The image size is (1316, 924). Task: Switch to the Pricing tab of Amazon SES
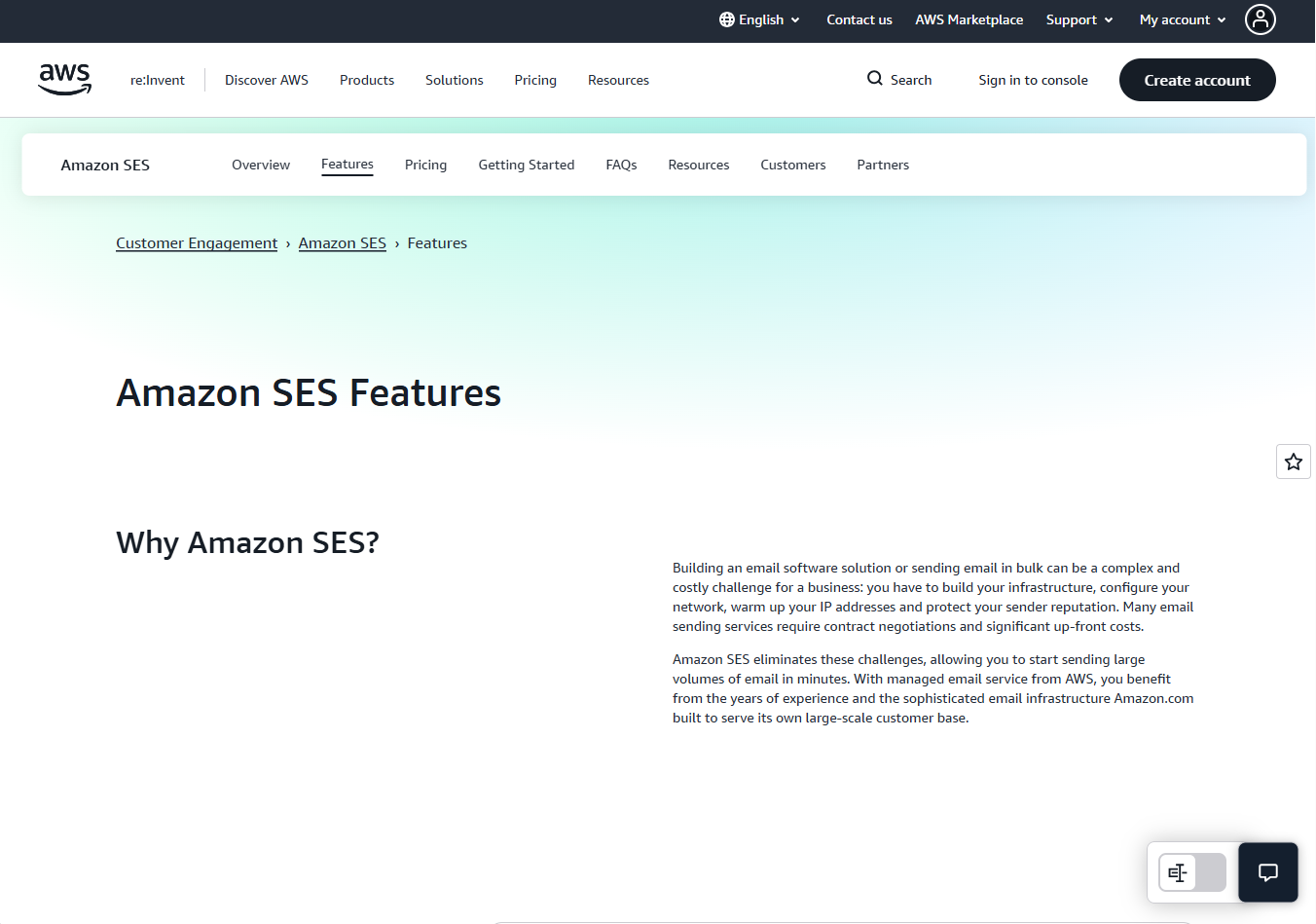(x=425, y=165)
